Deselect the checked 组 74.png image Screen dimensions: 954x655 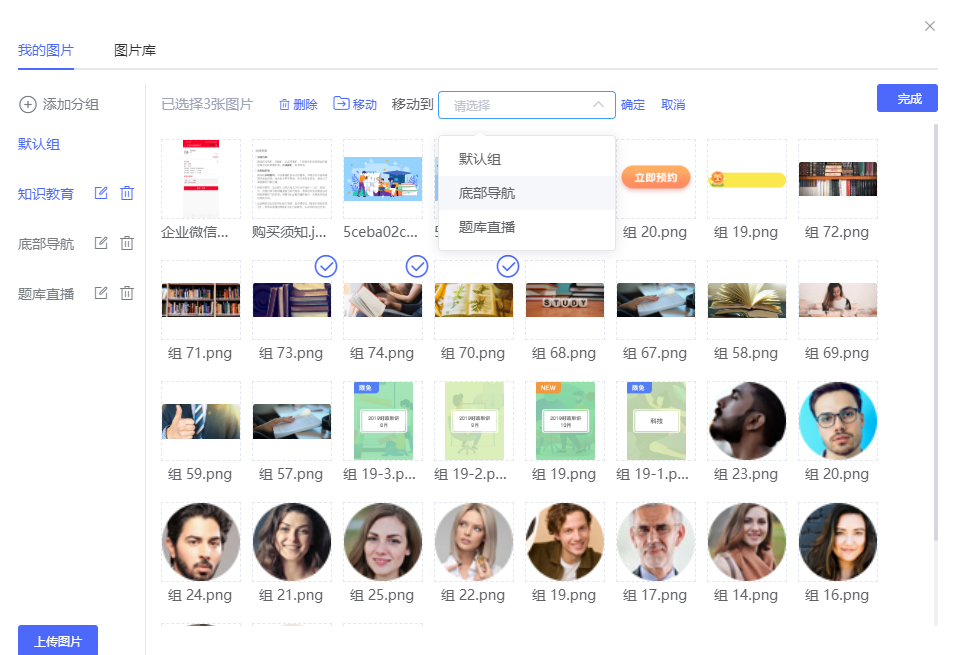point(417,266)
